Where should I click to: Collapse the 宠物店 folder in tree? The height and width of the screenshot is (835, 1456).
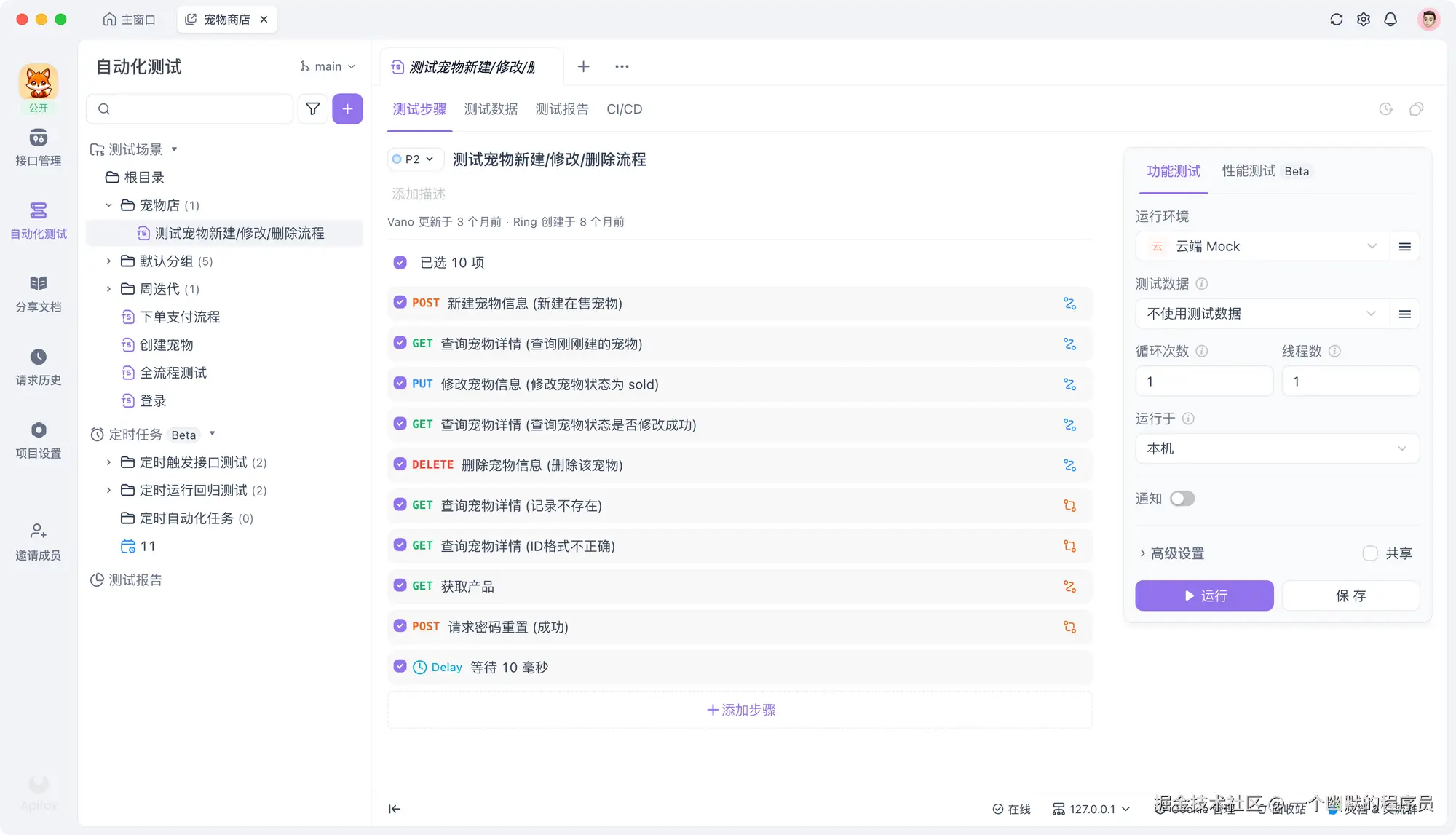[109, 205]
